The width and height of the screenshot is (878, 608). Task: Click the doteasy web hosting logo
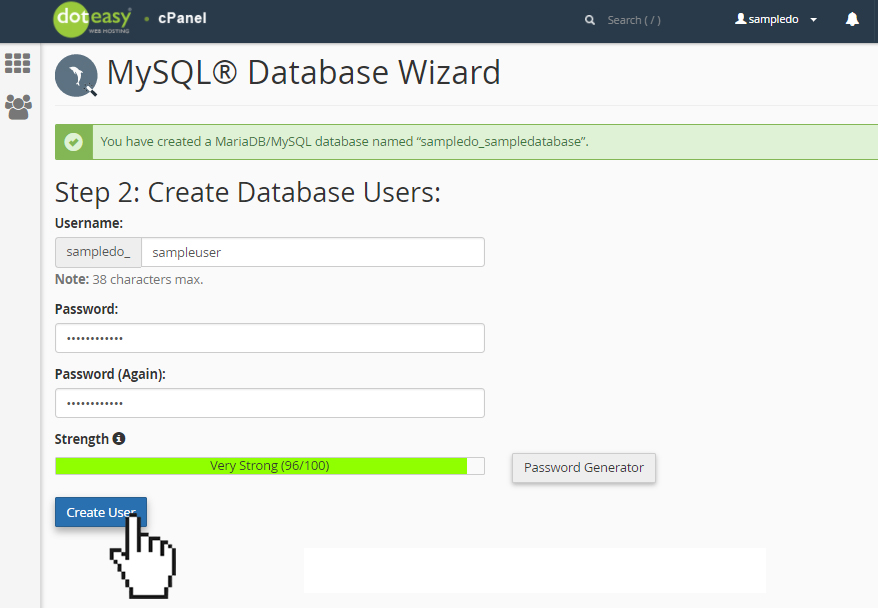(x=93, y=19)
